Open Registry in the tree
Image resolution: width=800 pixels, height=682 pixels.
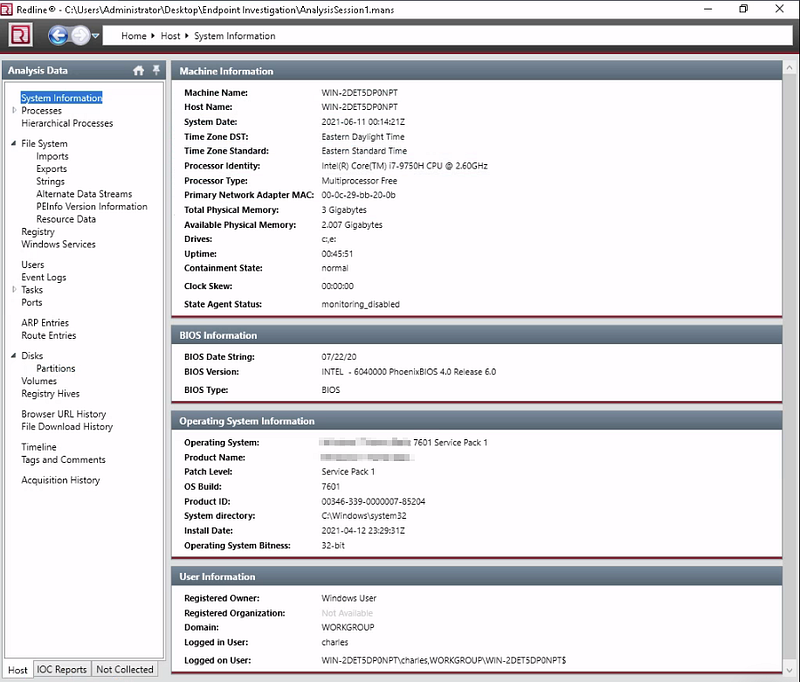(x=38, y=232)
